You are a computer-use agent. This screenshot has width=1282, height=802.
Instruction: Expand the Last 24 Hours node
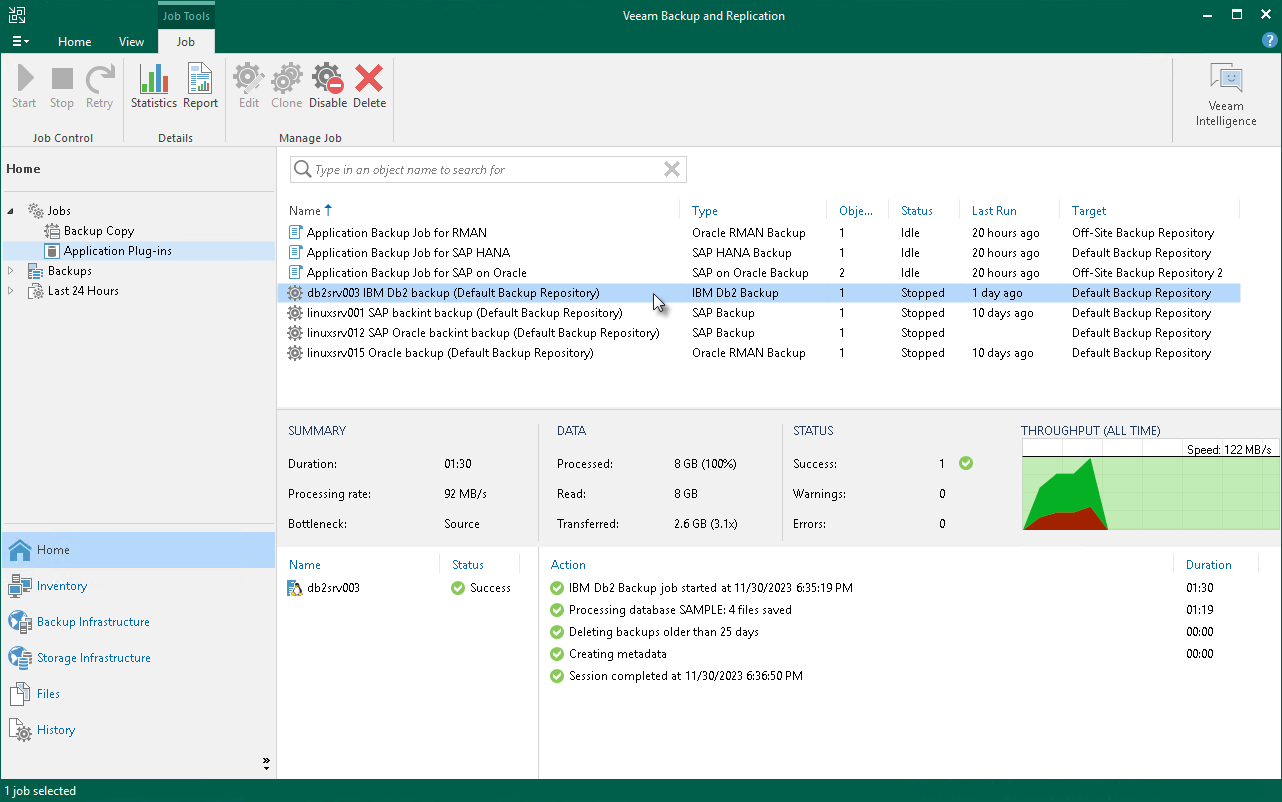(x=11, y=291)
